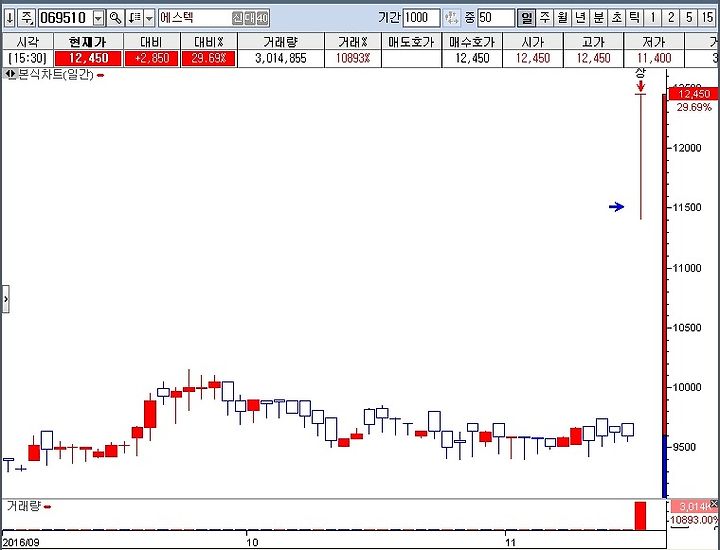Viewport: 720px width, 550px height.
Task: Click the volume value 3,014,855
Action: pyautogui.click(x=281, y=58)
